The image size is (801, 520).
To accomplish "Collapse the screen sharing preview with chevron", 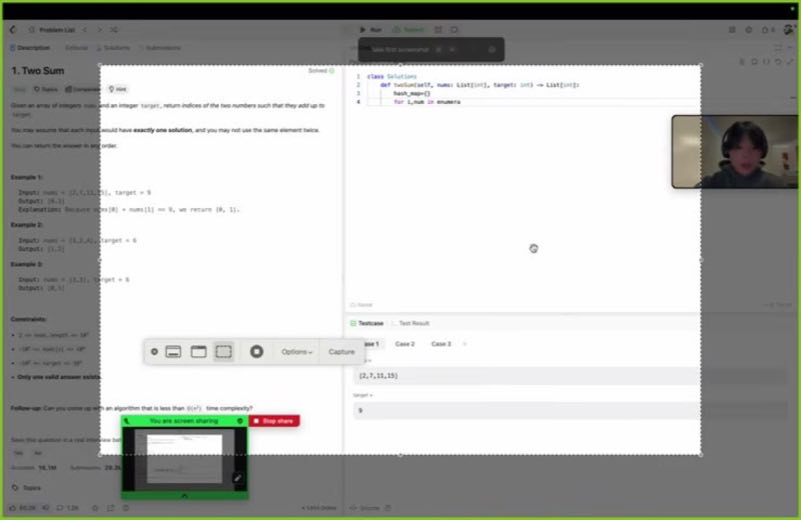I will (x=184, y=495).
